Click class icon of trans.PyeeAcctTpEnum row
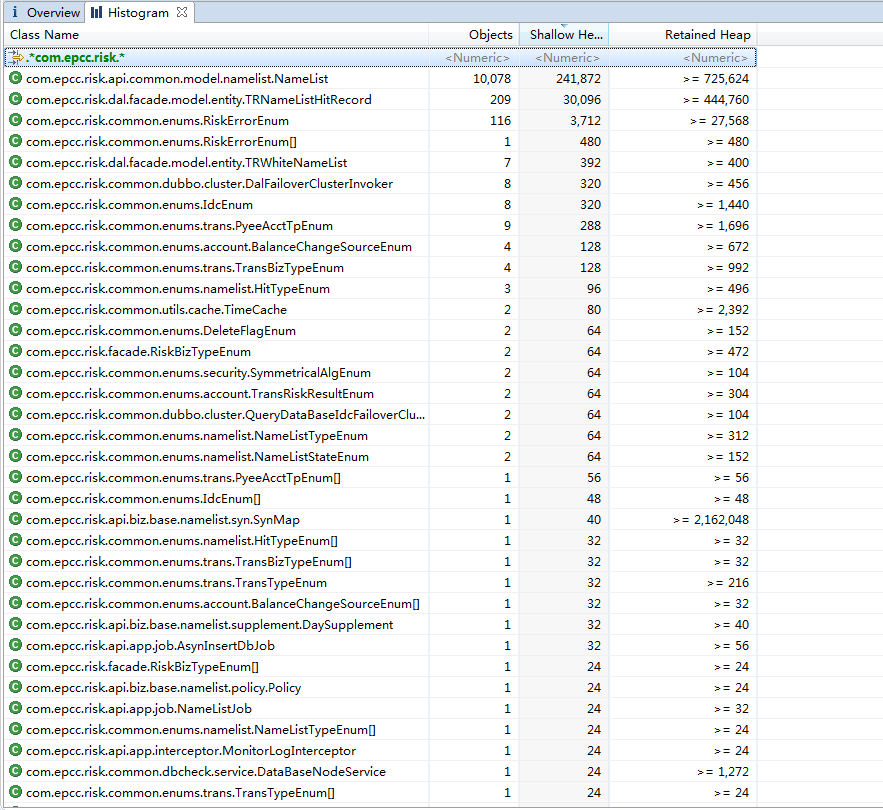This screenshot has height=810, width=883. click(x=16, y=225)
